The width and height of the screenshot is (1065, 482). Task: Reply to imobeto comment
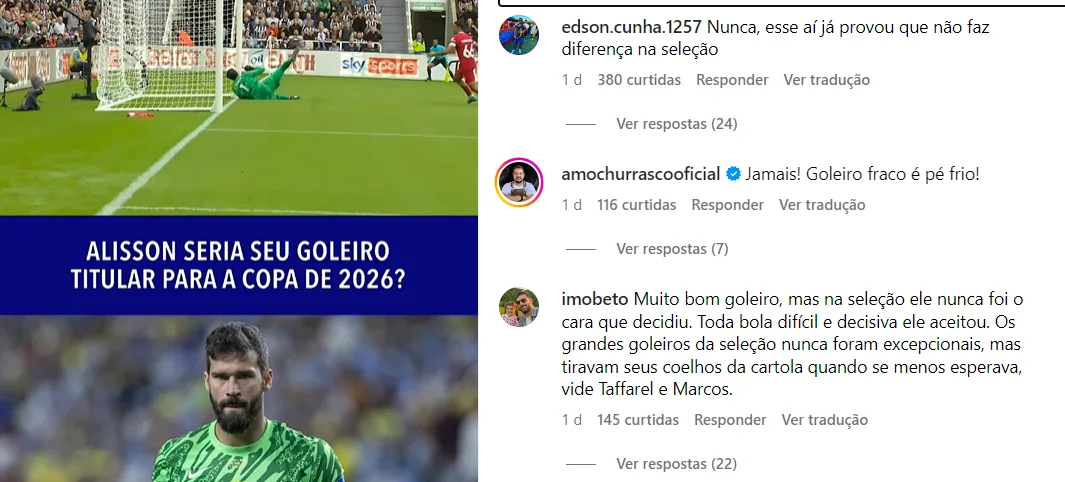click(730, 420)
